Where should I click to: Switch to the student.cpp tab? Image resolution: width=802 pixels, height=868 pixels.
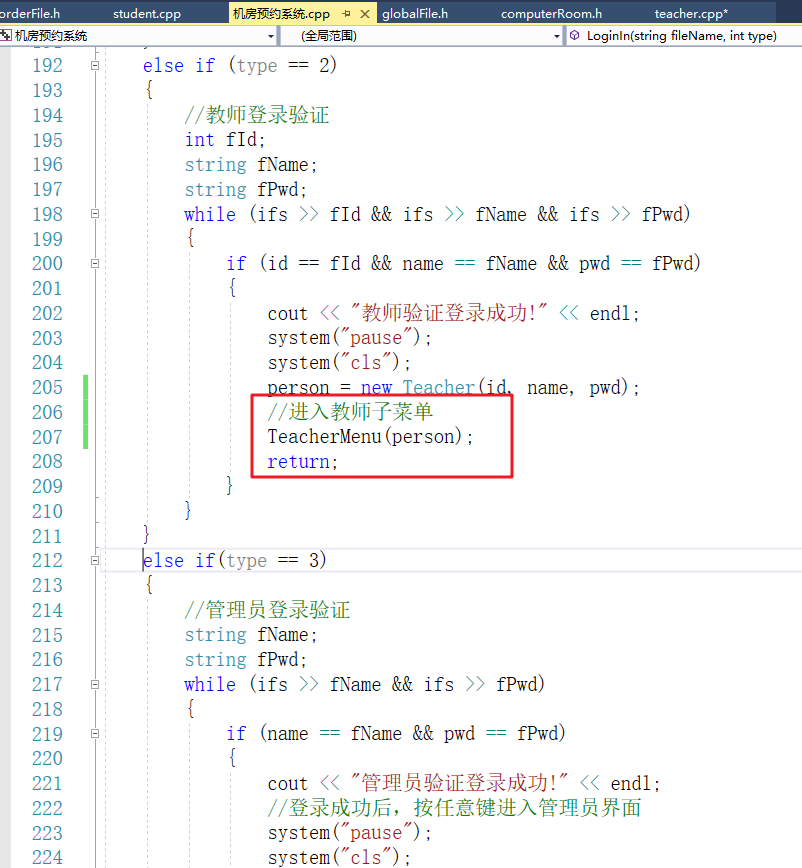pos(147,14)
